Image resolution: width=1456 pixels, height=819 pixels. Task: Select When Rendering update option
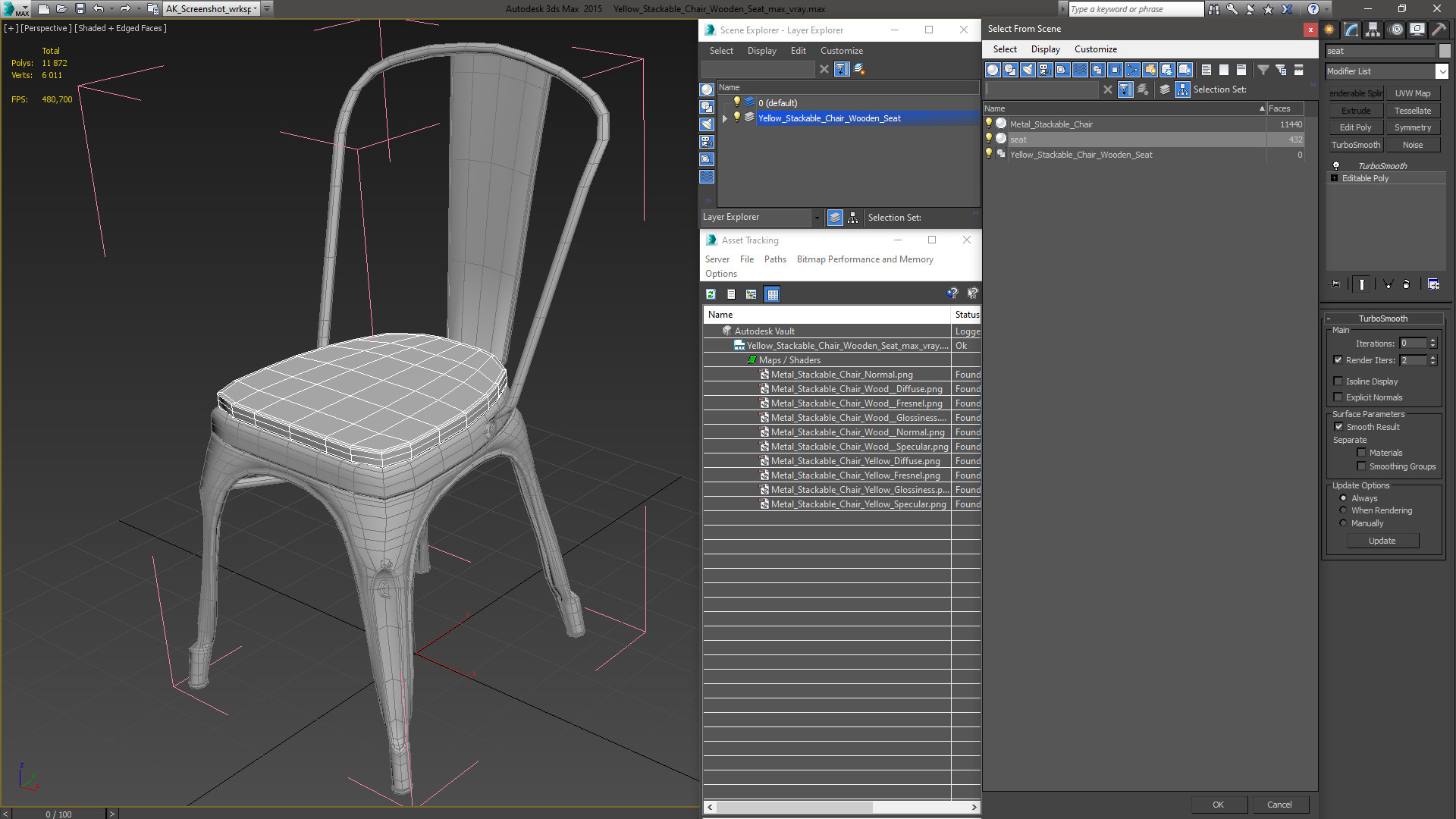(1343, 510)
